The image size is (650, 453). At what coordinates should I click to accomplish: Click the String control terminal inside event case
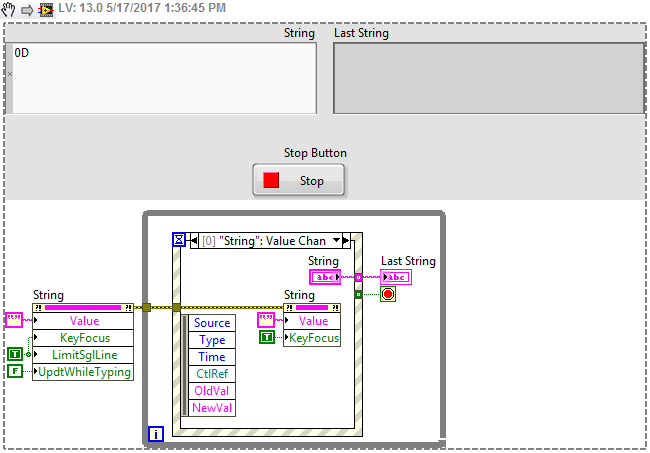coord(324,277)
